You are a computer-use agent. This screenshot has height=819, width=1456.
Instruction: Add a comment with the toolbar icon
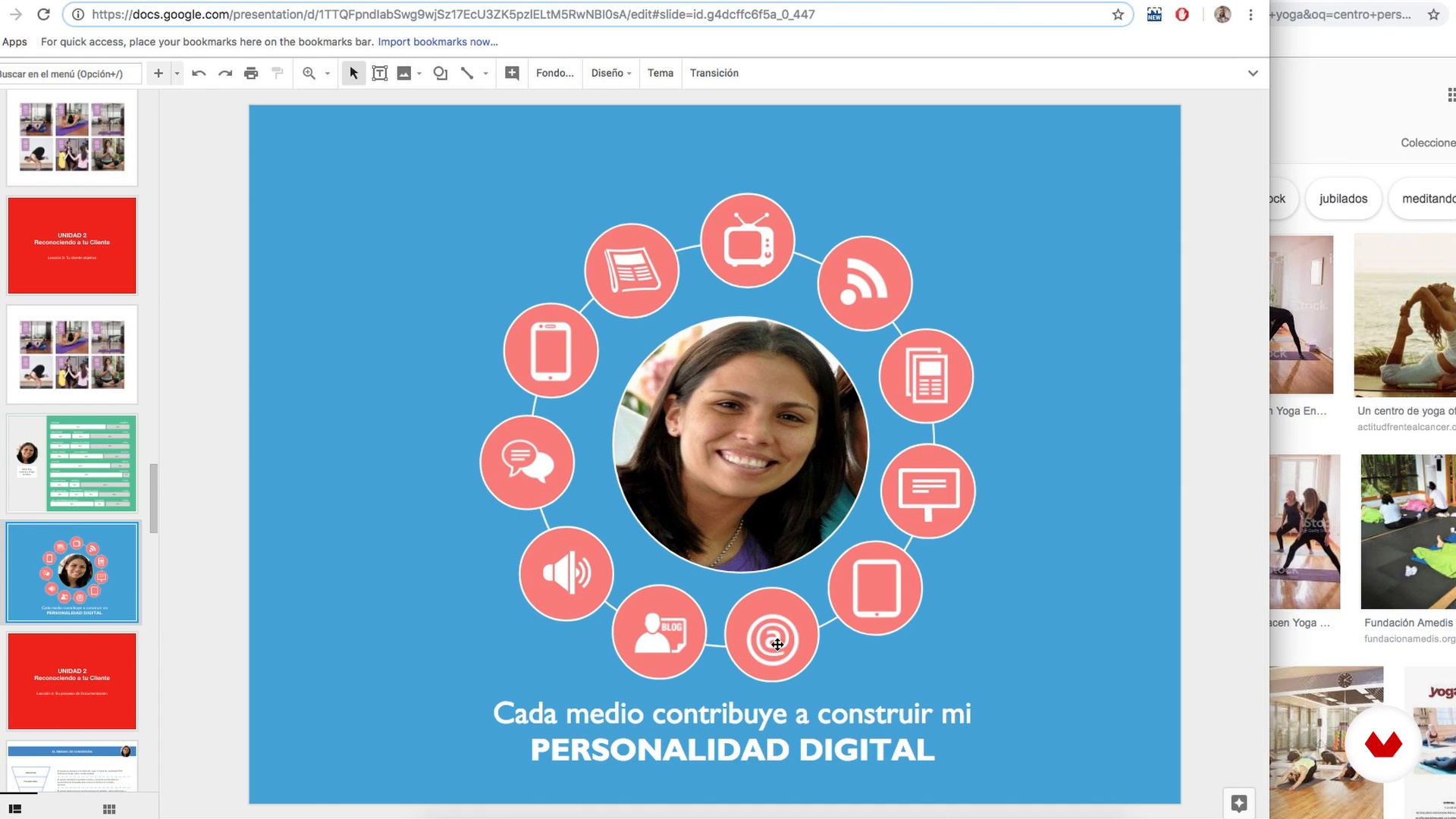coord(513,73)
